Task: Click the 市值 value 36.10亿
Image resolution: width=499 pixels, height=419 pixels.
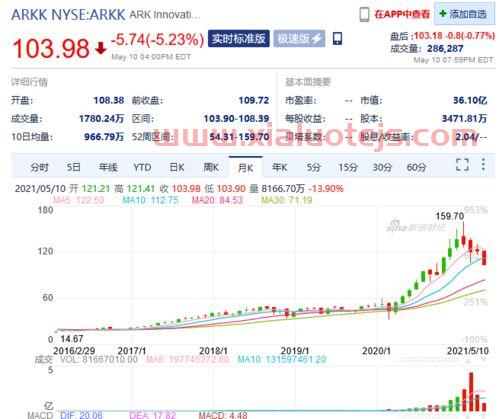Action: point(470,100)
